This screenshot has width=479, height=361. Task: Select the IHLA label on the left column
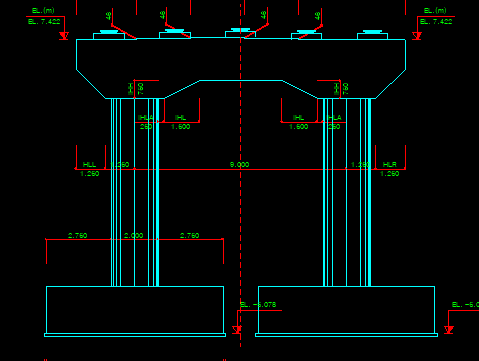tap(146, 118)
